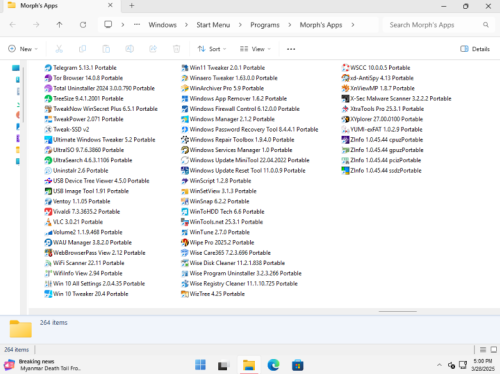This screenshot has height=374, width=500.
Task: Click the Telegram 5.13.1 Portable icon
Action: point(48,68)
